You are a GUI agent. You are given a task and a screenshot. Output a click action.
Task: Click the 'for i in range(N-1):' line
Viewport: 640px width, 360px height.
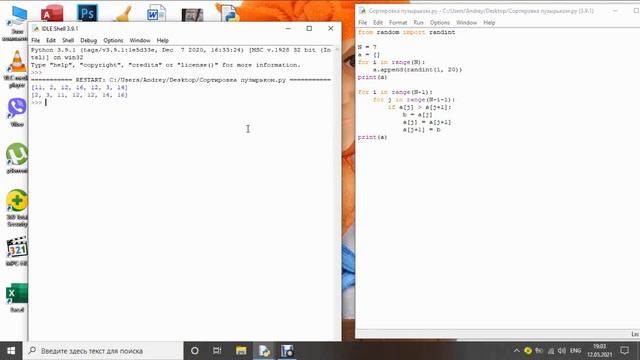395,92
